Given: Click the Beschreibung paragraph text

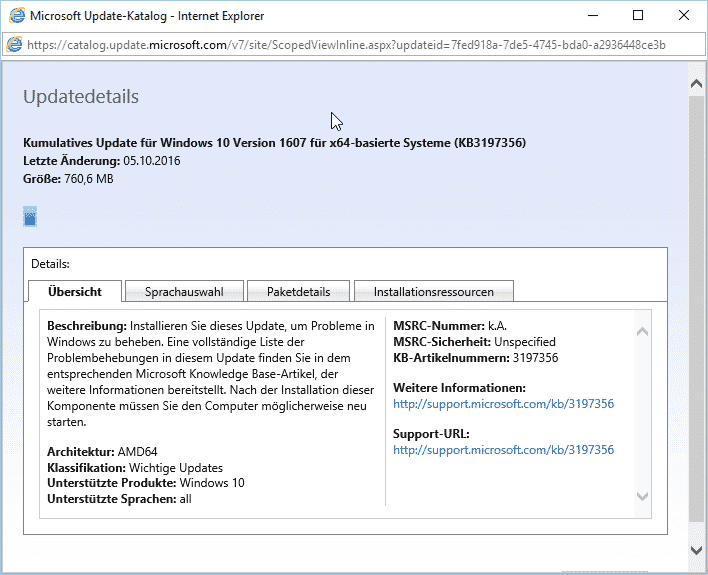Looking at the screenshot, I should point(211,374).
